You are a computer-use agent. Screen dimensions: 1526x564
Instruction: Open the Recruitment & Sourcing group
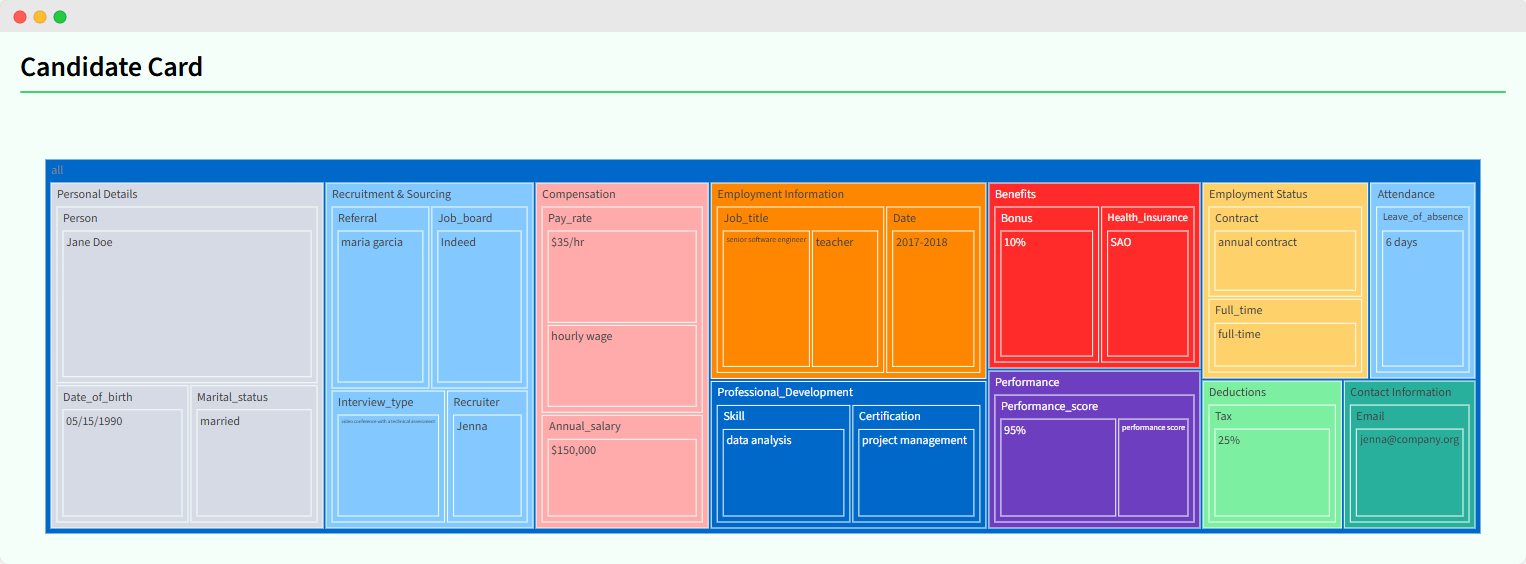pos(391,194)
